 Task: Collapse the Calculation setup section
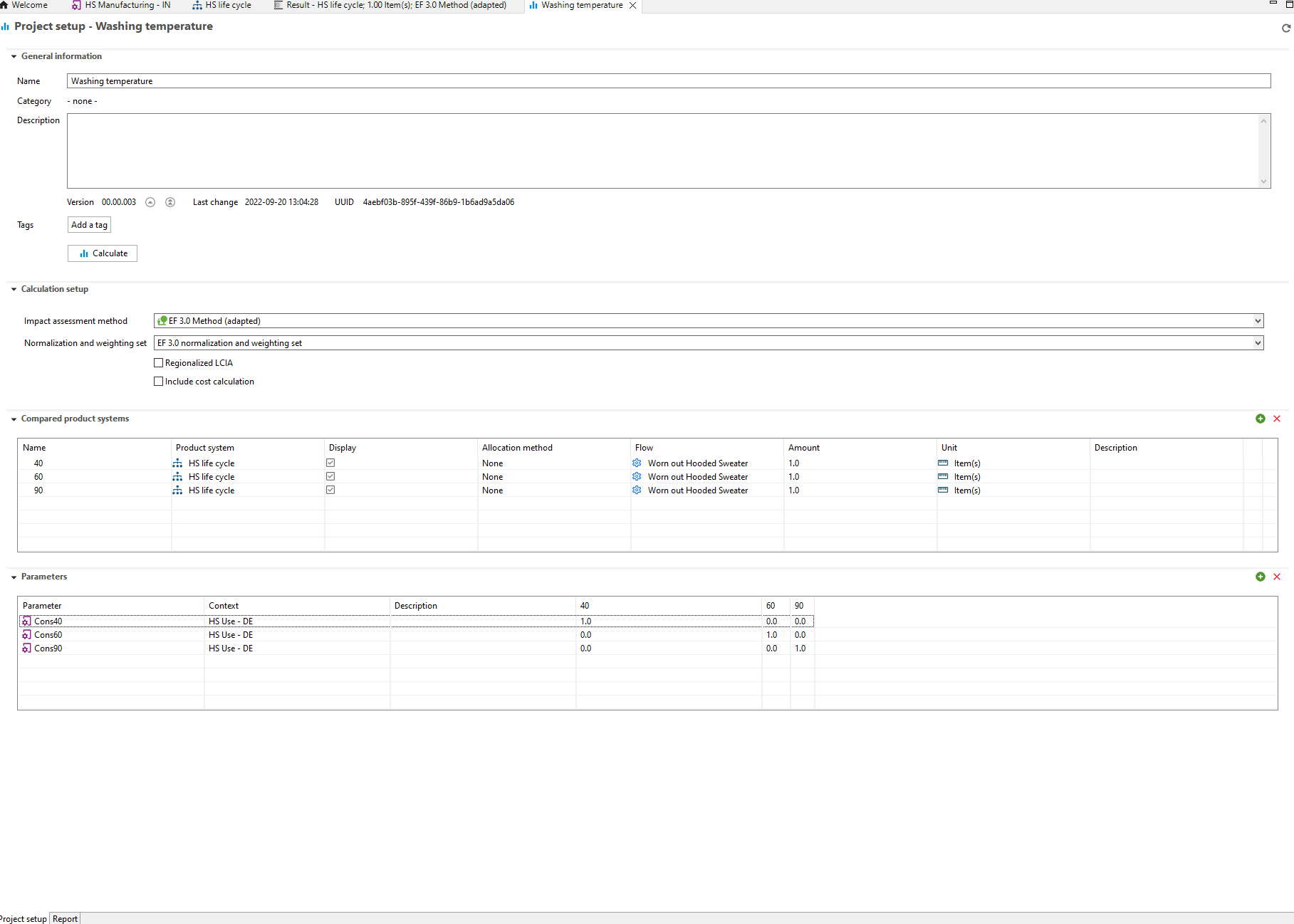[x=14, y=289]
